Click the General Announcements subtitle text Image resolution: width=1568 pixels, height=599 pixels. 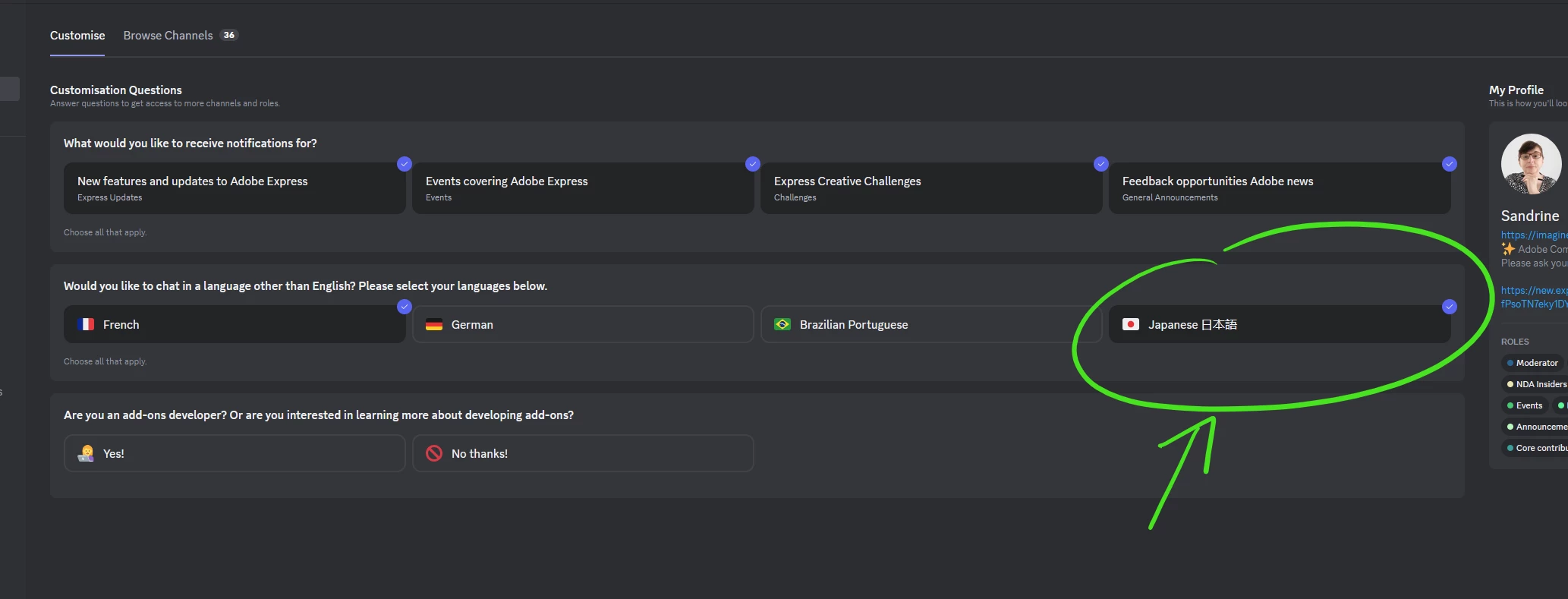[x=1170, y=197]
